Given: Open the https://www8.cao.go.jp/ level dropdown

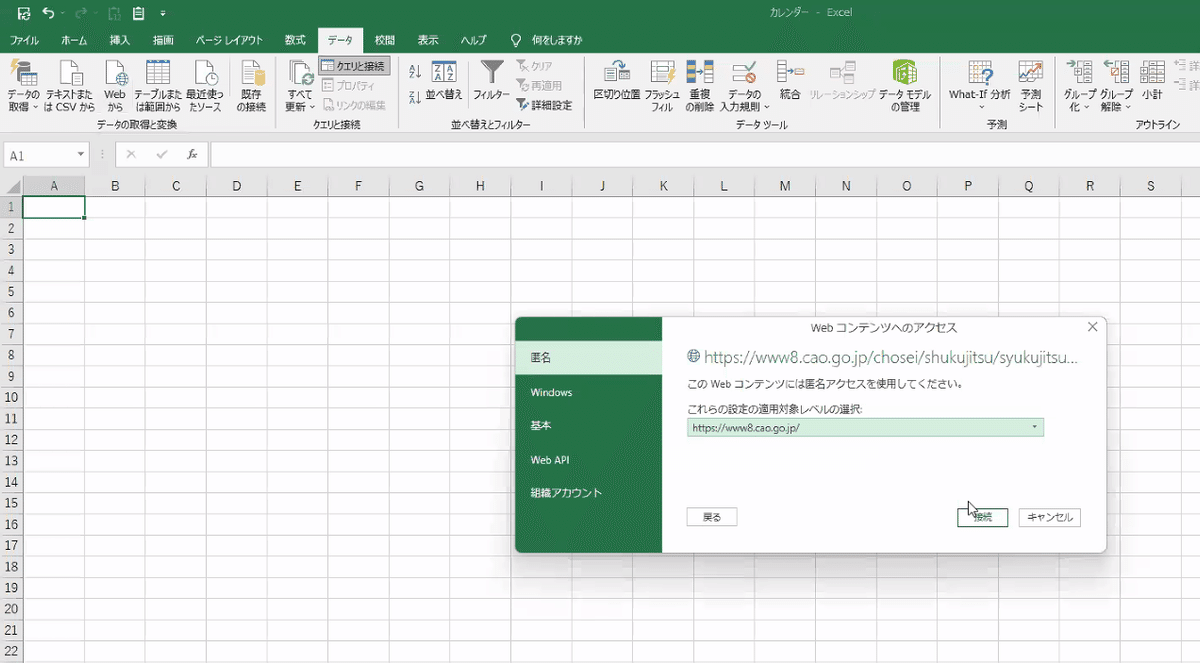Looking at the screenshot, I should point(865,428).
